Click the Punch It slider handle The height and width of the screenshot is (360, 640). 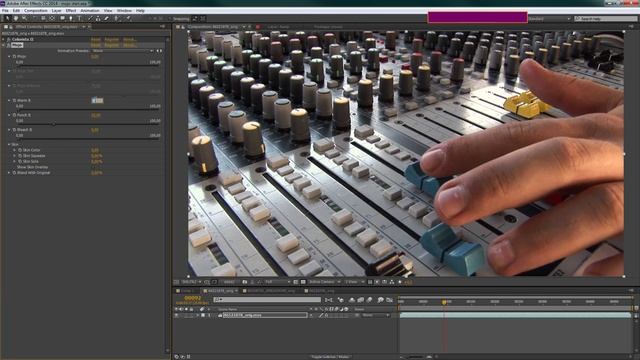pos(54,124)
